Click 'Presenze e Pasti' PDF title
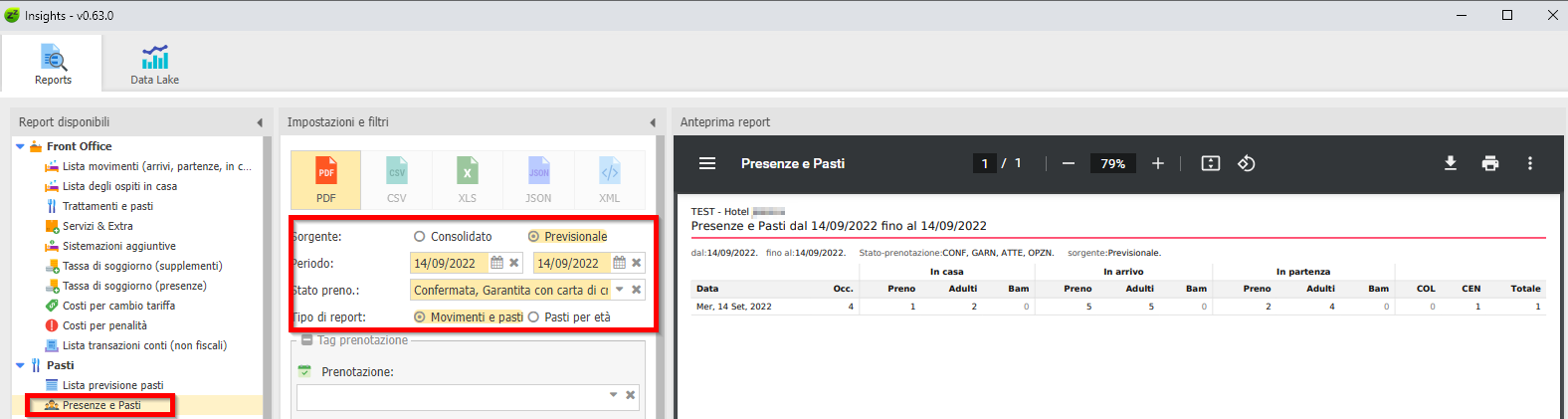Viewport: 1568px width, 419px height. click(x=793, y=163)
